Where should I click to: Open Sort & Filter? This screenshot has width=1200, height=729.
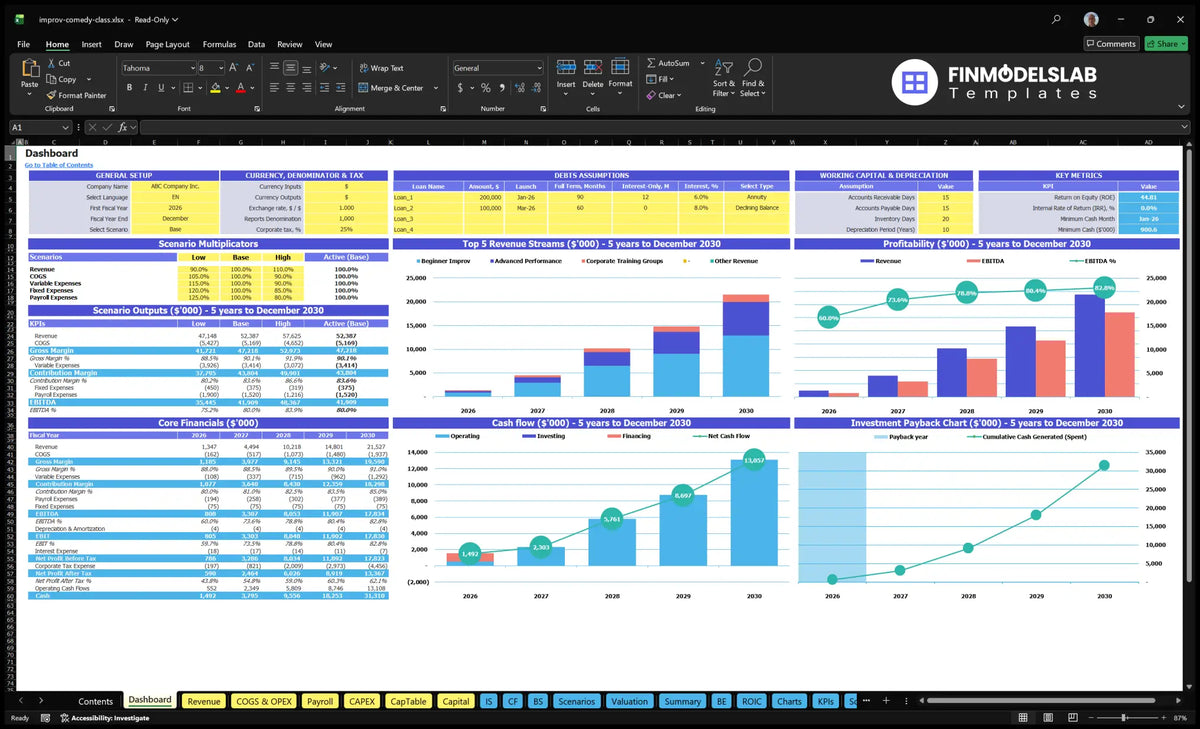click(724, 77)
